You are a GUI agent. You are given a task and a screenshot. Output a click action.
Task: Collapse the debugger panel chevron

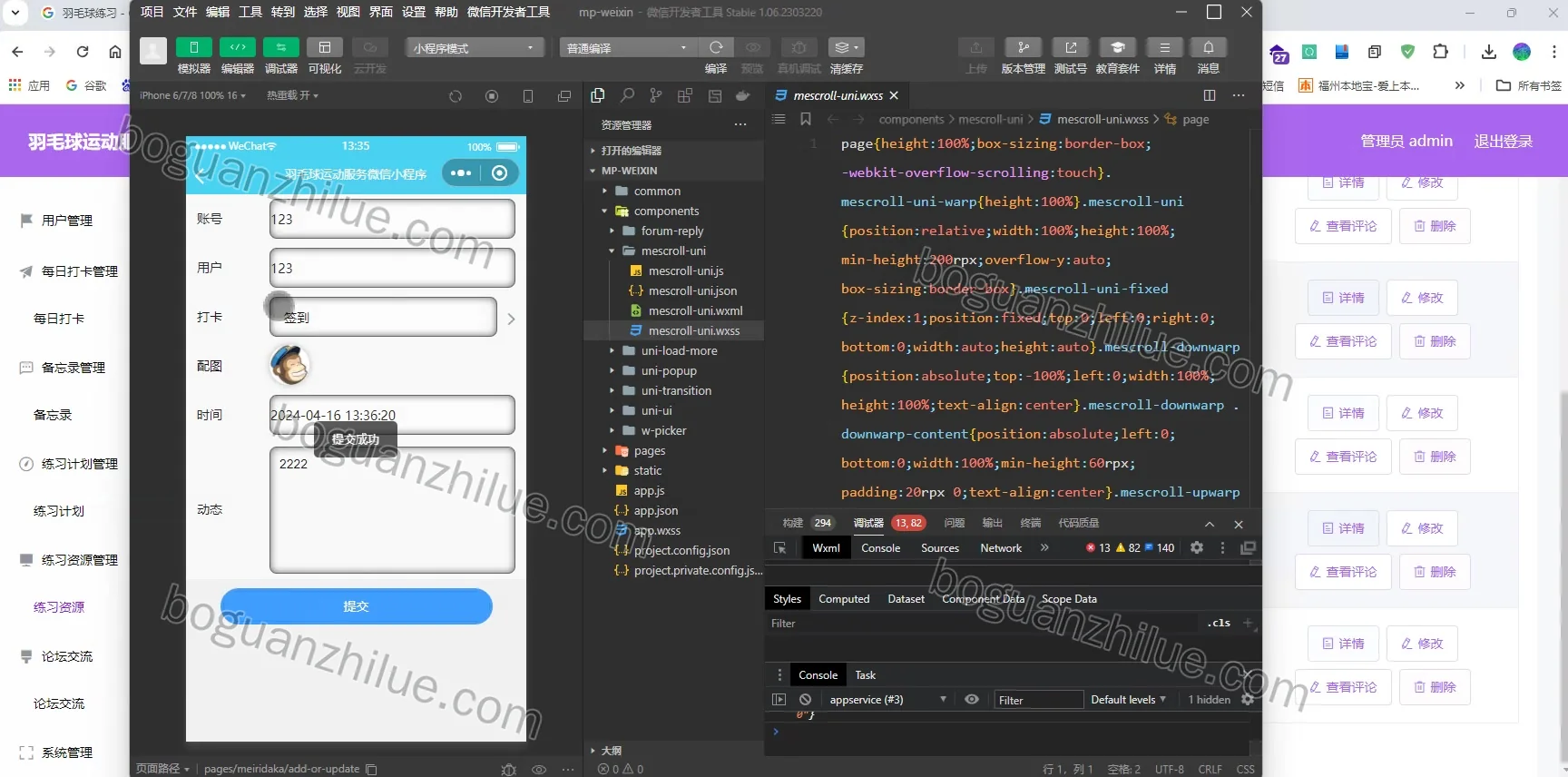(1209, 524)
